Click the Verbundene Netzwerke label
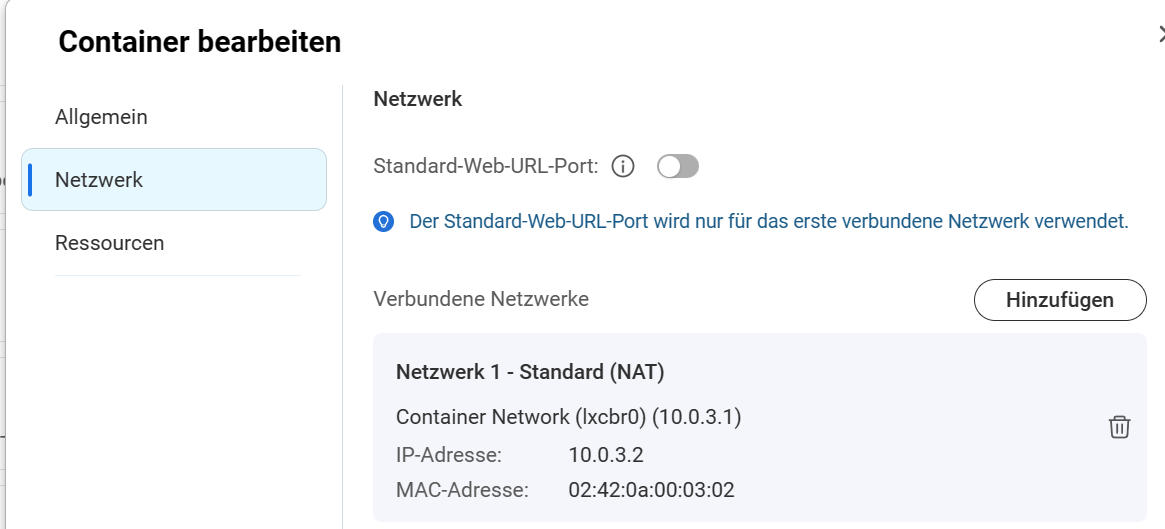Image resolution: width=1165 pixels, height=529 pixels. [481, 299]
